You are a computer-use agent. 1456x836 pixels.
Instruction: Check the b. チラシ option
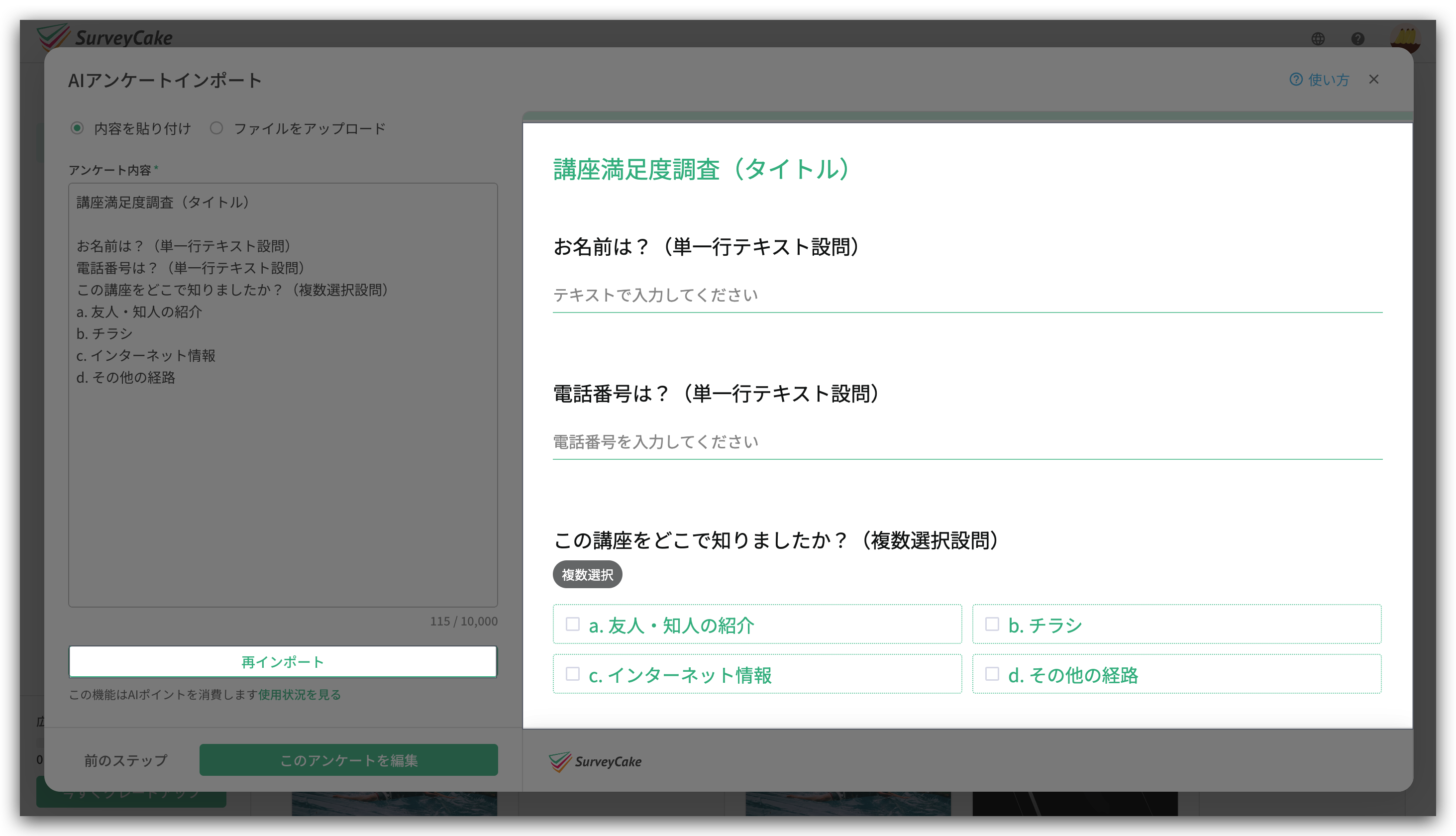tap(1176, 624)
